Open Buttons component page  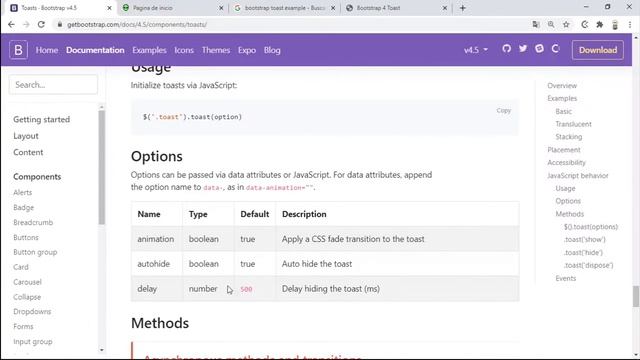[x=26, y=237]
